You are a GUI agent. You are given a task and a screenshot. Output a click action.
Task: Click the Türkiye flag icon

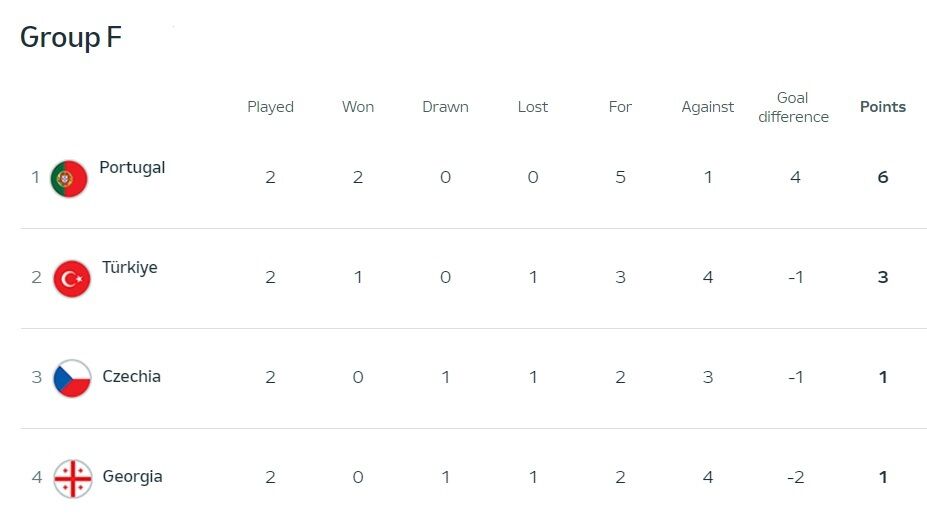(72, 278)
